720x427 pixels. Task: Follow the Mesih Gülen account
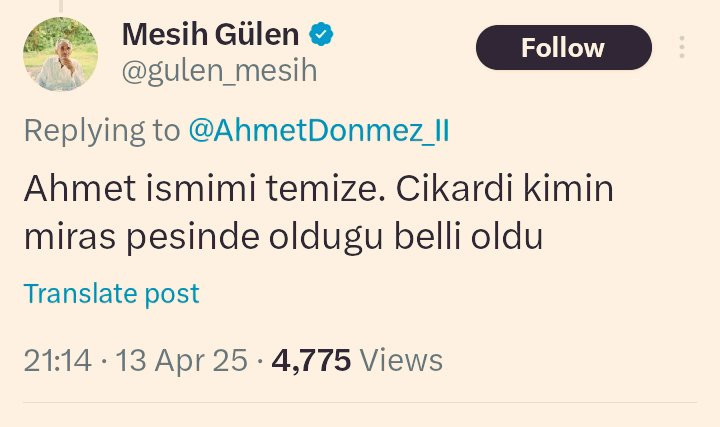pos(564,48)
